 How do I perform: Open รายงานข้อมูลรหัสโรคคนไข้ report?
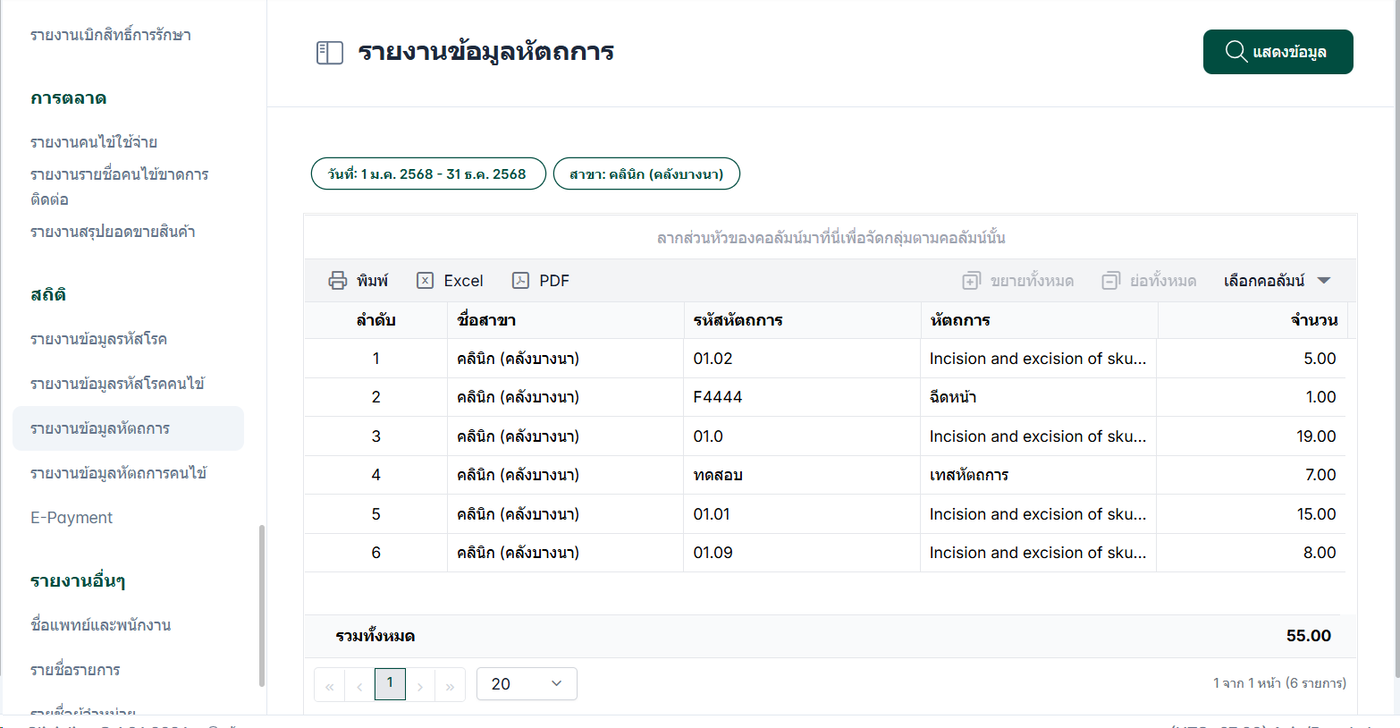coord(118,384)
